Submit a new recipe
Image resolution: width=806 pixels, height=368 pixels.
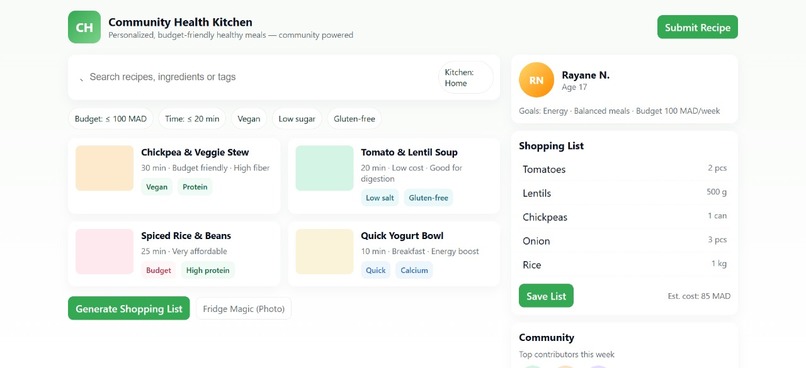pyautogui.click(x=697, y=27)
